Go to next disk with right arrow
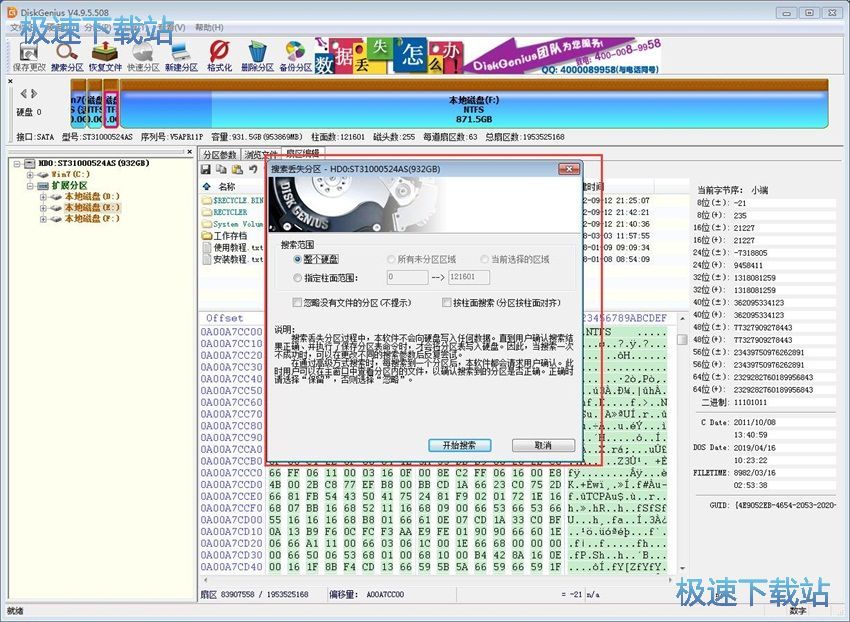This screenshot has height=622, width=850. tap(34, 94)
